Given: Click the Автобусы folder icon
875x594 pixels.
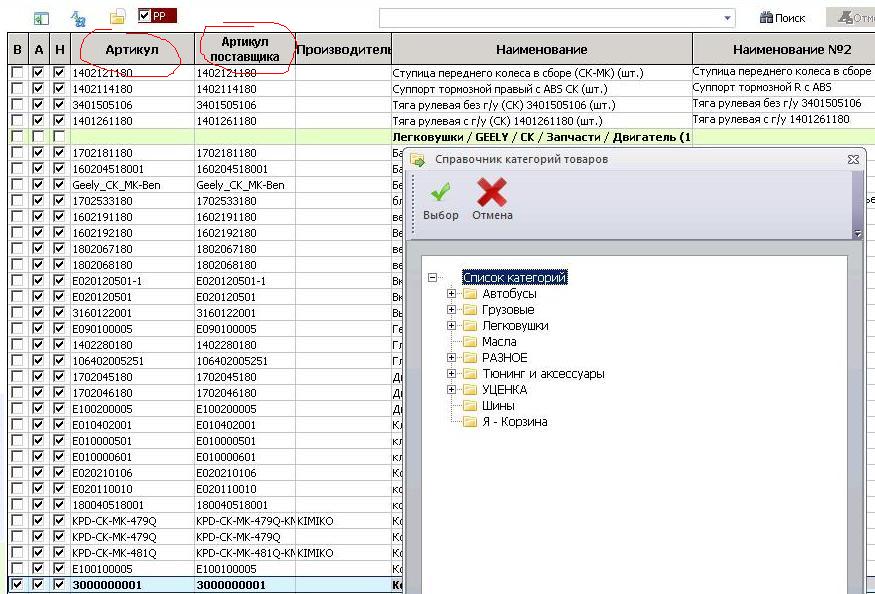Looking at the screenshot, I should click(x=470, y=294).
